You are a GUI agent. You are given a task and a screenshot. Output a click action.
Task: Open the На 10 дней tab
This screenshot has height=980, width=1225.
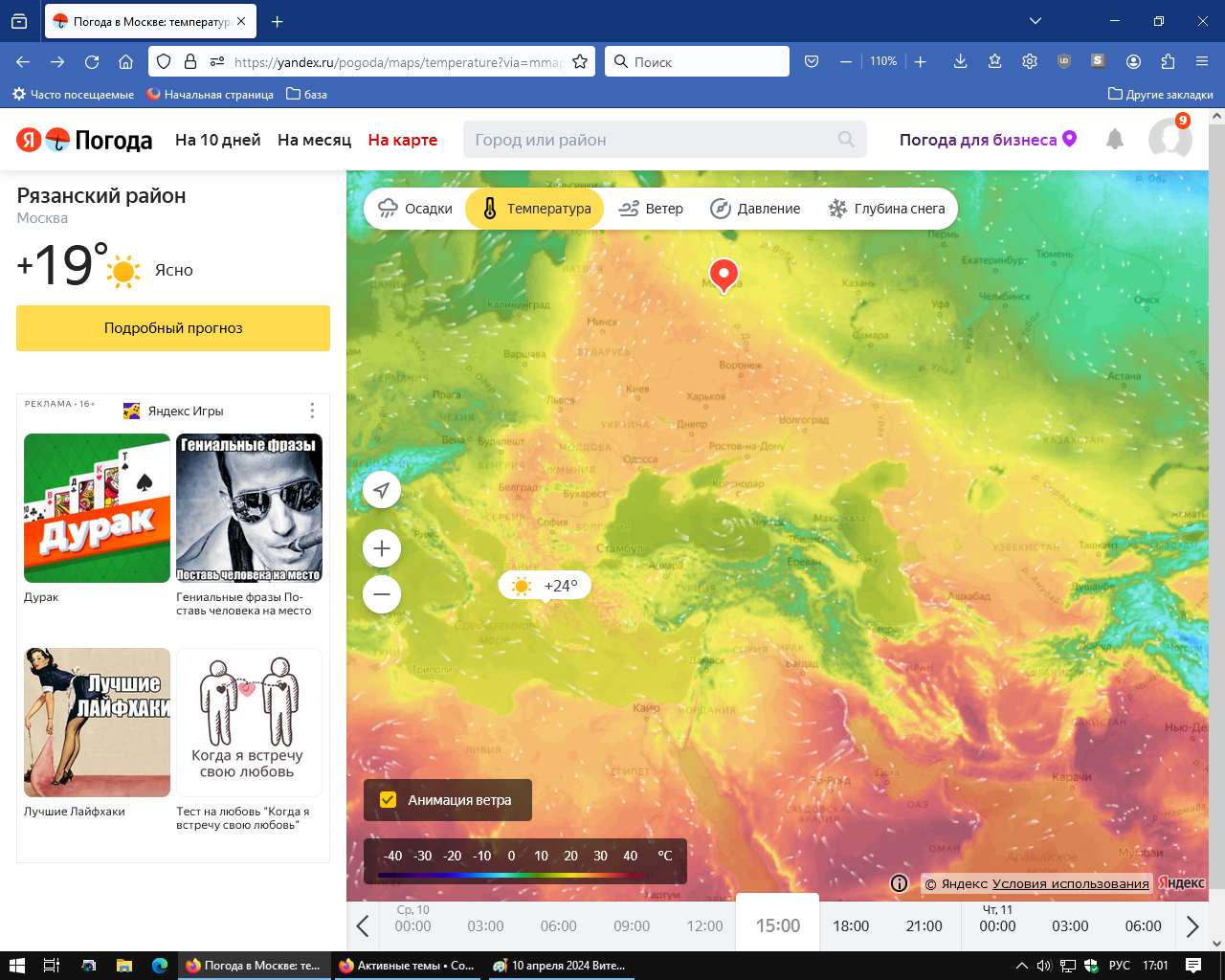tap(218, 140)
